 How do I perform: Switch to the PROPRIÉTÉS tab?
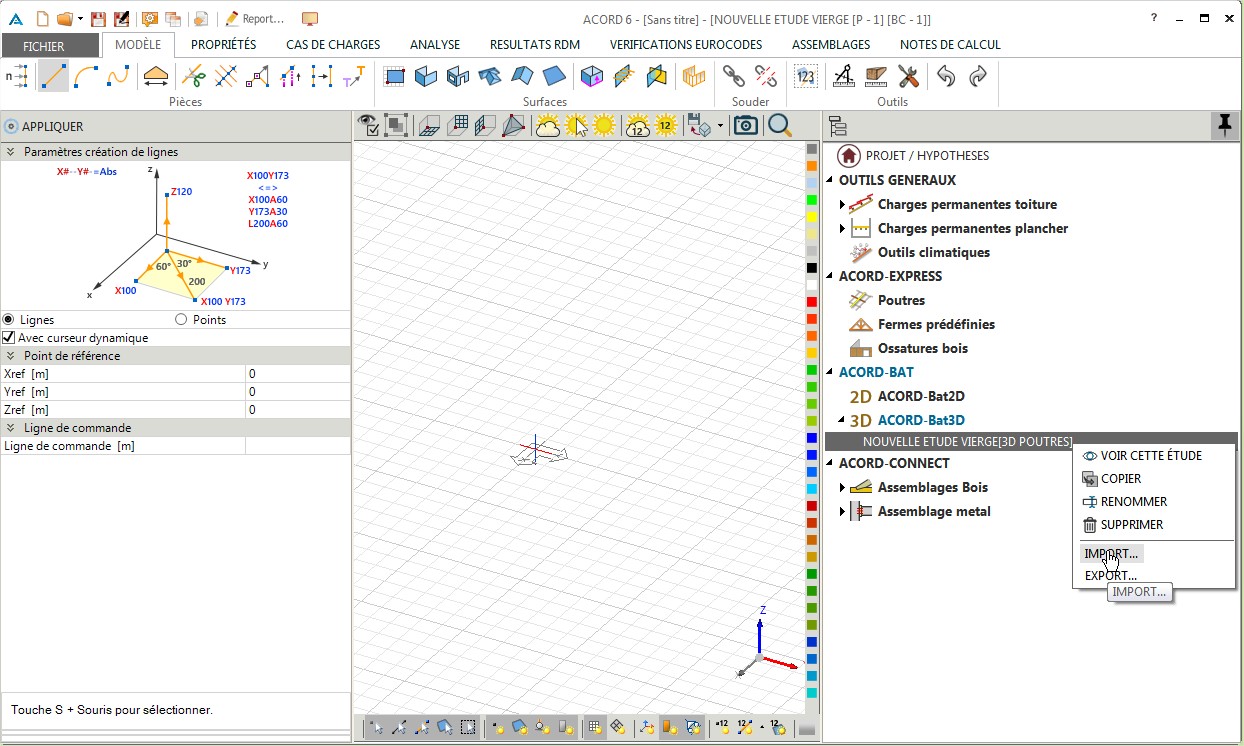click(x=224, y=45)
